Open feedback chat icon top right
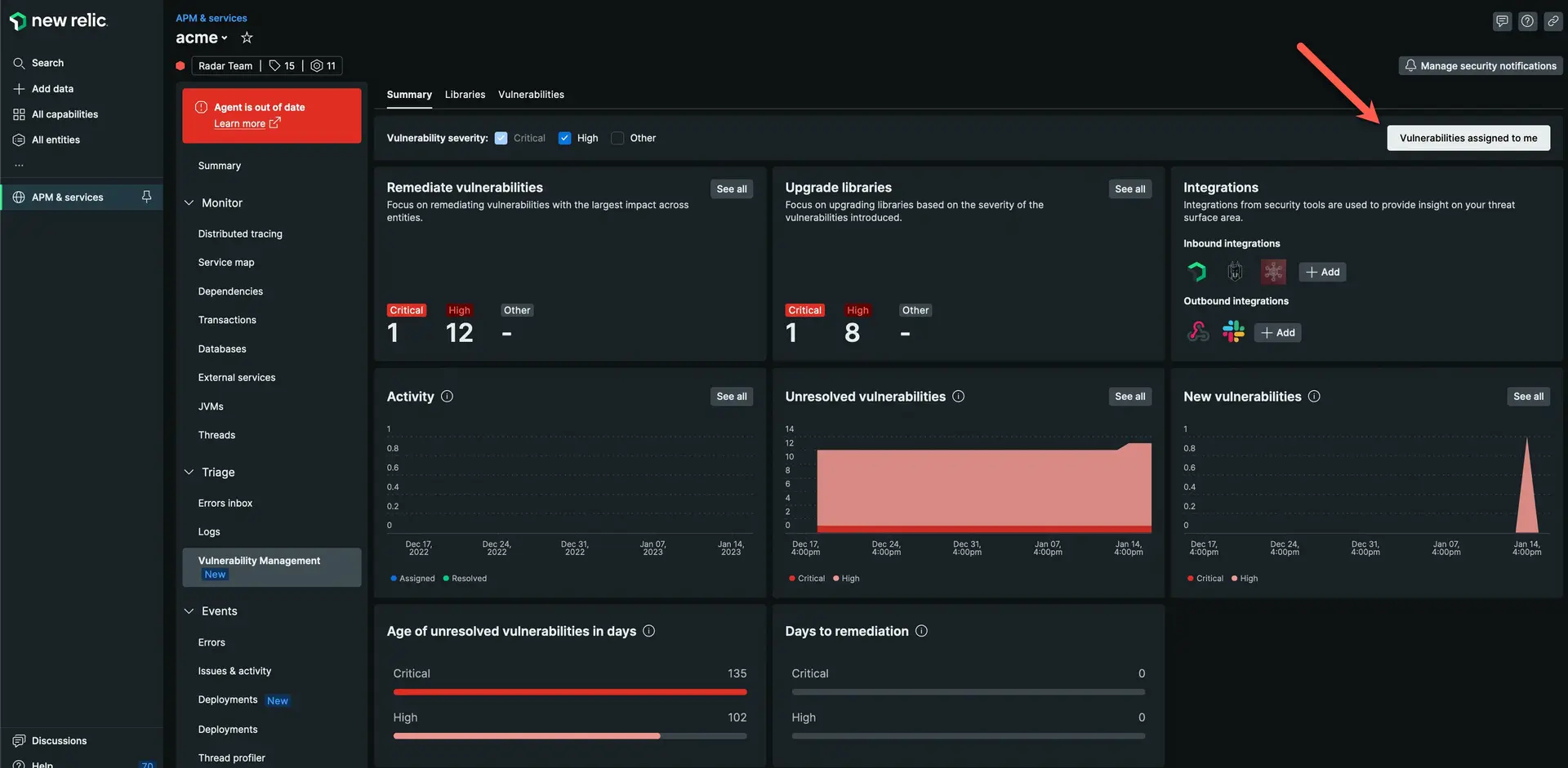Image resolution: width=1568 pixels, height=768 pixels. coord(1502,21)
